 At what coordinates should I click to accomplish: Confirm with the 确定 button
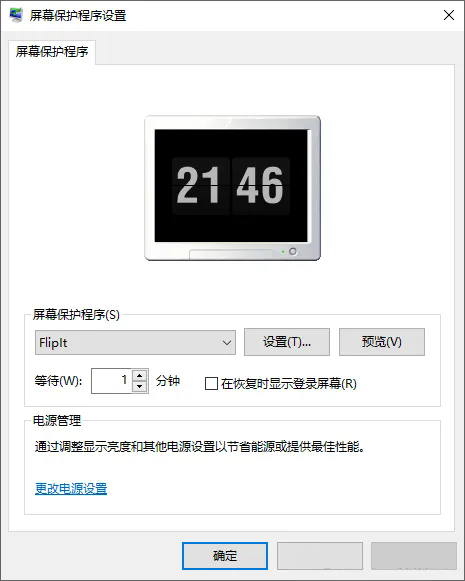click(225, 556)
